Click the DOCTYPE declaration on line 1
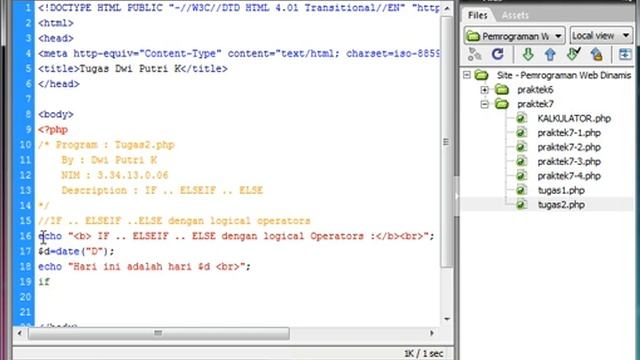This screenshot has height=360, width=640. coord(239,8)
